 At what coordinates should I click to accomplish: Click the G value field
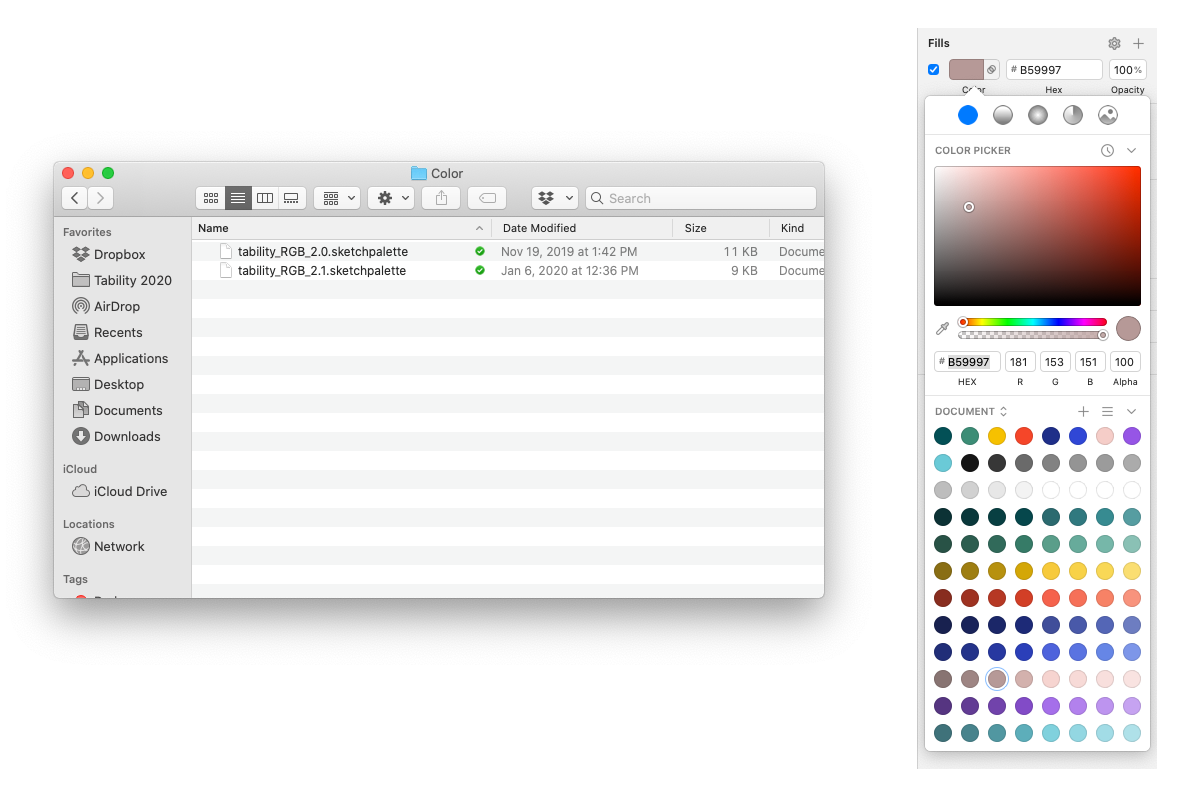(x=1055, y=362)
